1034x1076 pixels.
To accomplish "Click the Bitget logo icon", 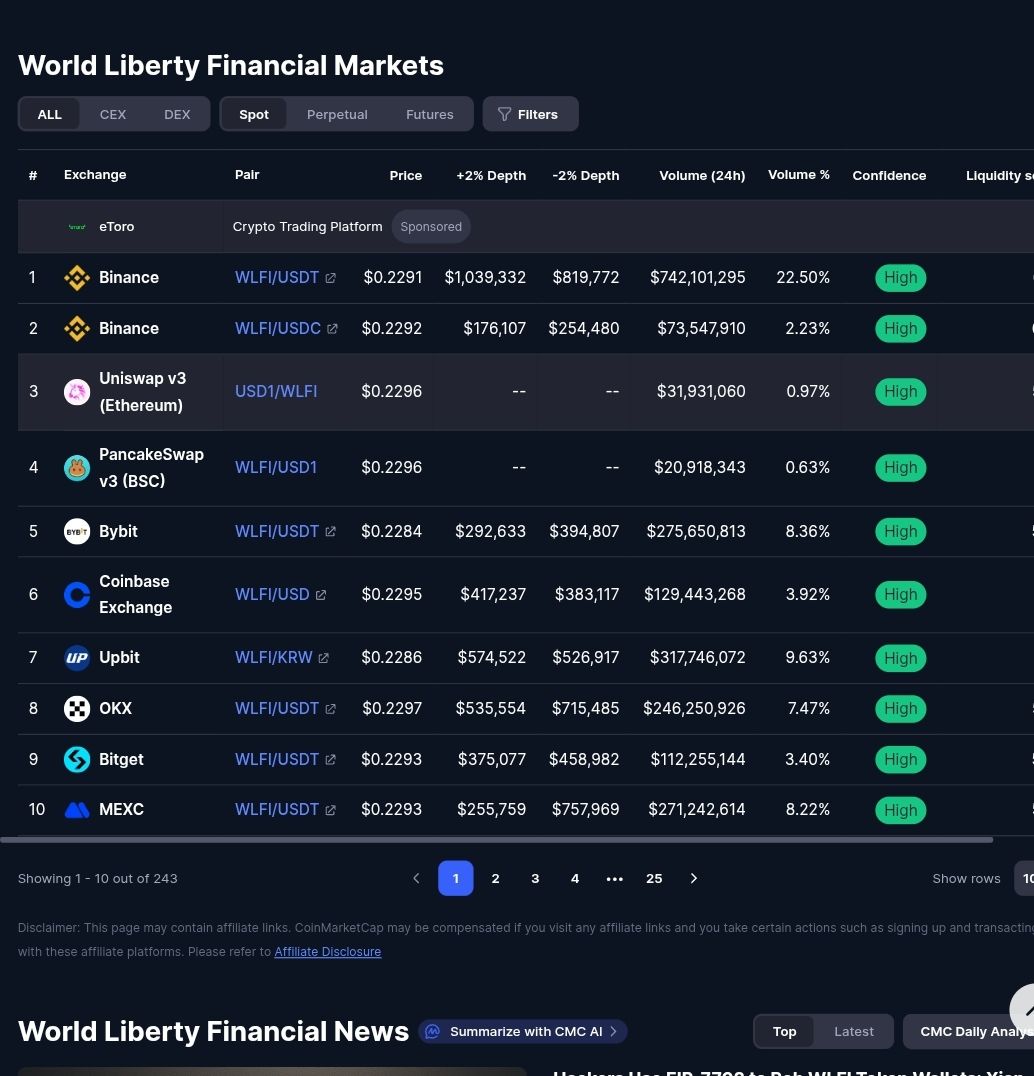I will point(77,760).
